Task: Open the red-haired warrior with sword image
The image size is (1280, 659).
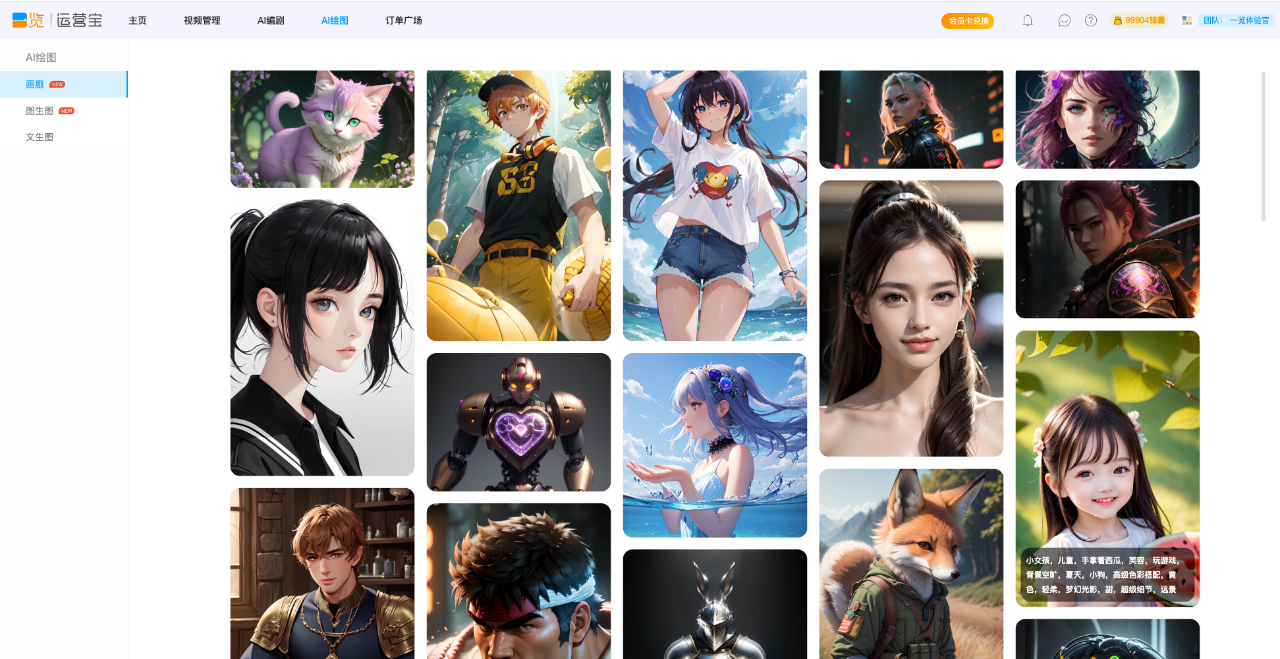Action: (x=1107, y=249)
